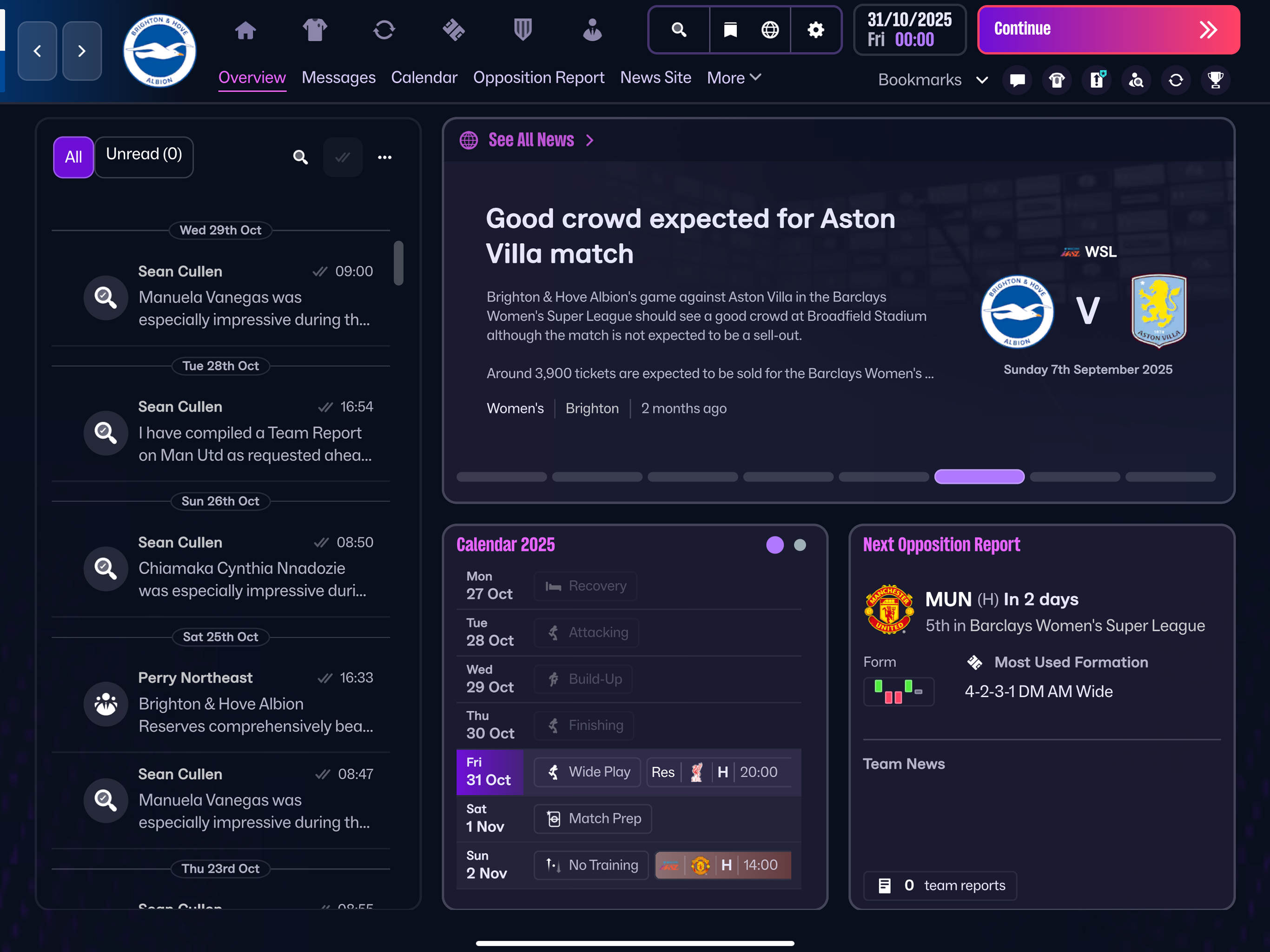Click the speech bubble bookmark shortcut icon
Viewport: 1270px width, 952px height.
pyautogui.click(x=1017, y=80)
